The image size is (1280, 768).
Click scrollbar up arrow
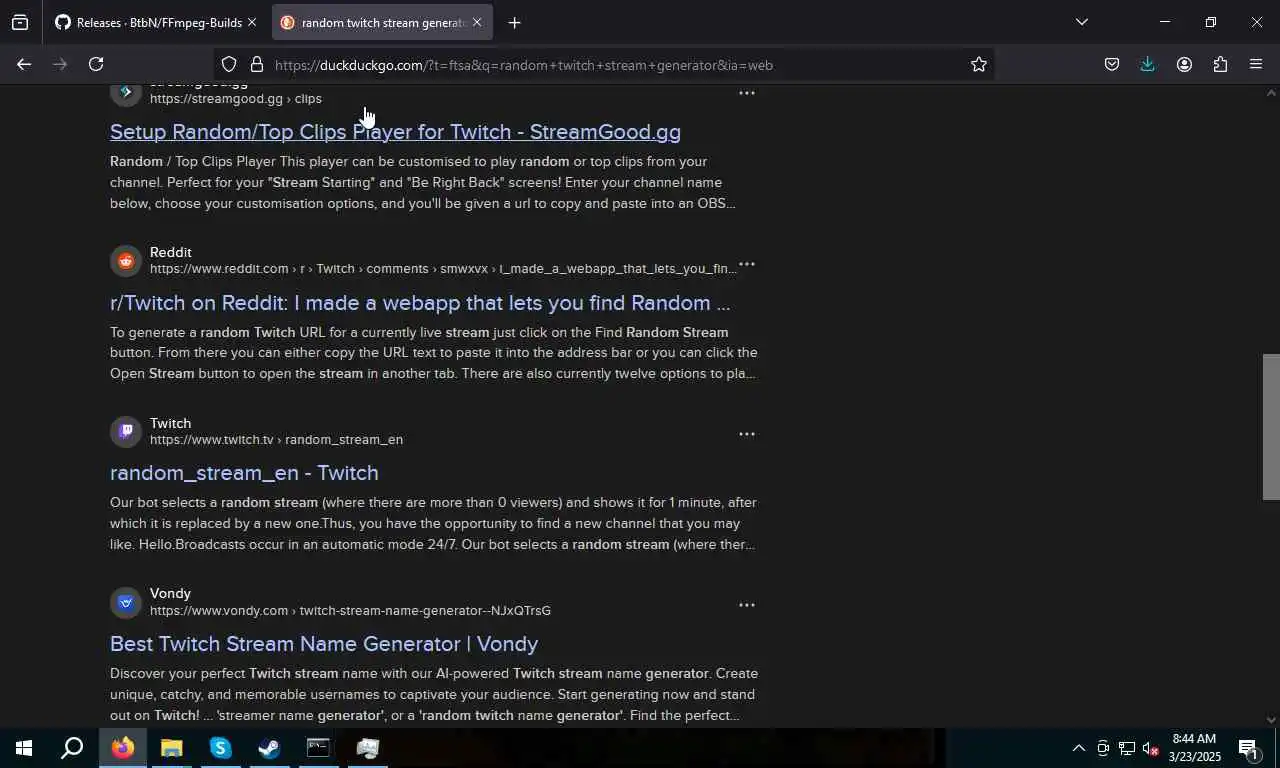click(x=1271, y=93)
